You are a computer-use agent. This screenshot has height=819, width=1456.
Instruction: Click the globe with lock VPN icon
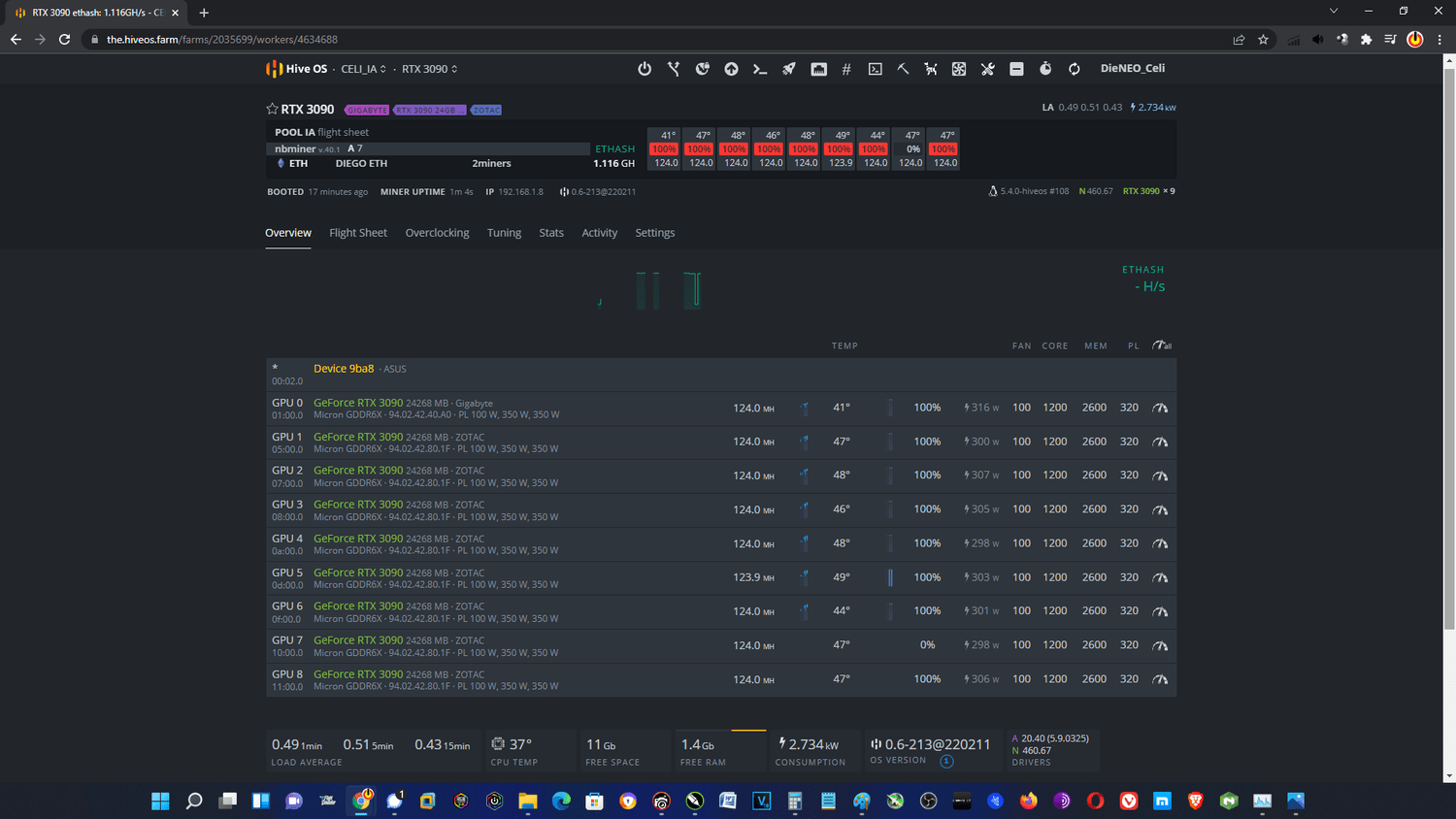tap(703, 69)
